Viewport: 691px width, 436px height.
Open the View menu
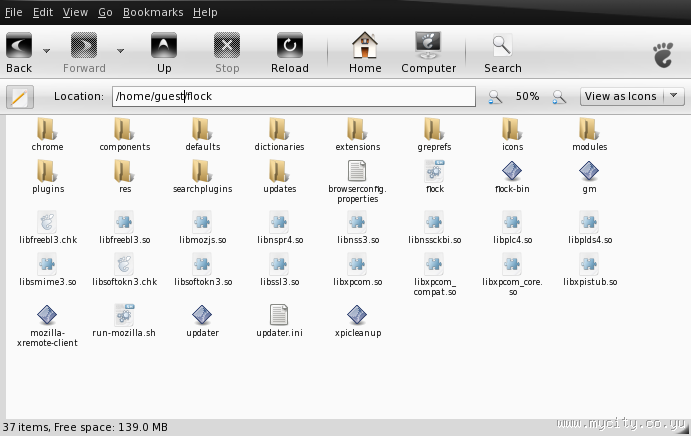(75, 12)
